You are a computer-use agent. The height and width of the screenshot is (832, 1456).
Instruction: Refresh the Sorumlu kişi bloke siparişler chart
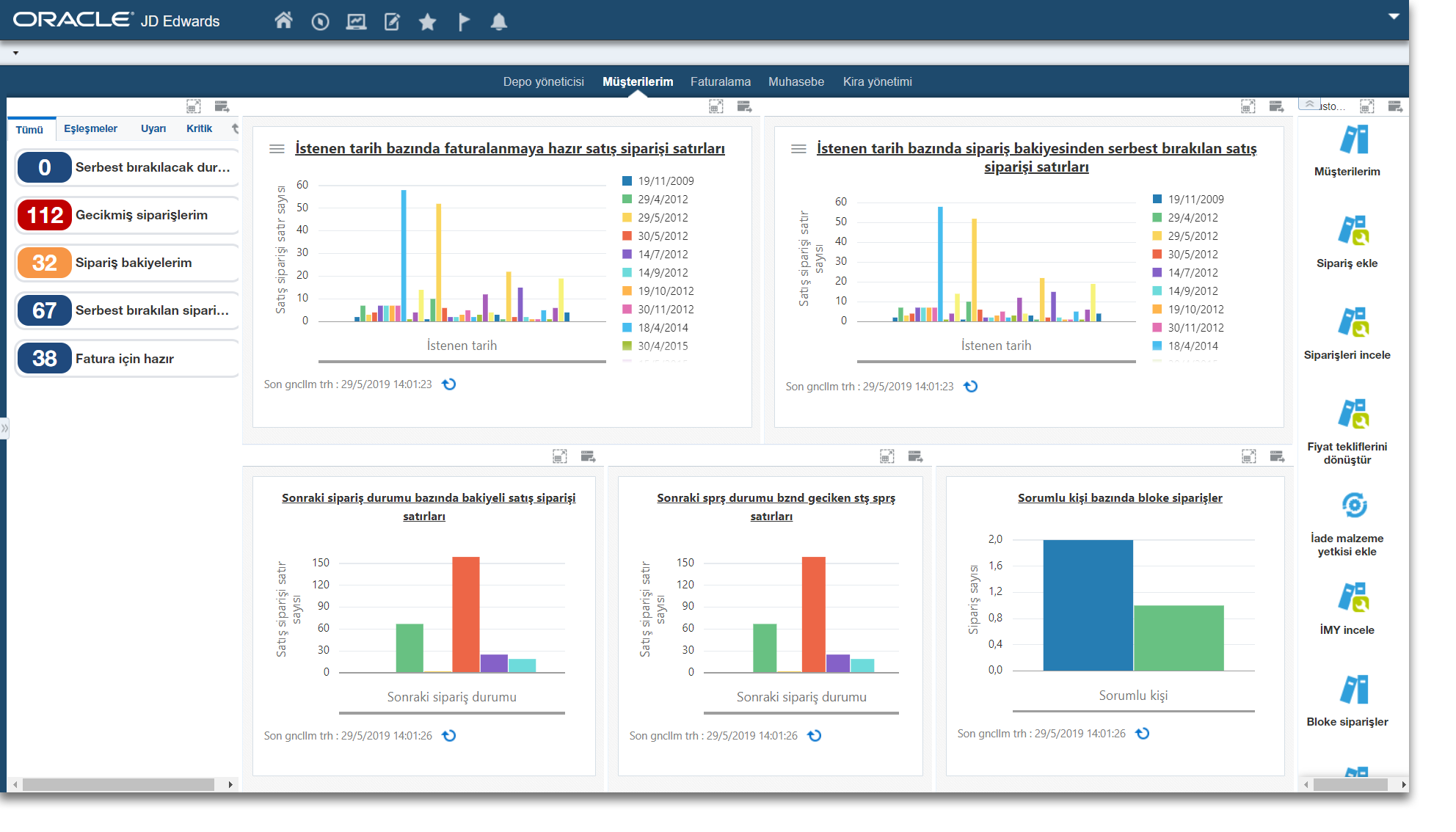click(x=1143, y=734)
